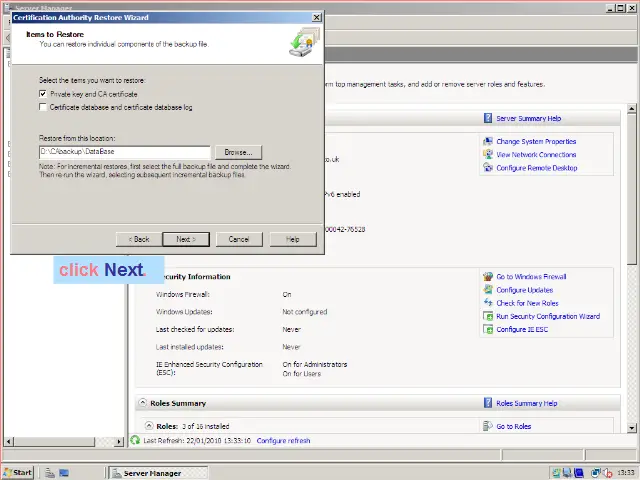Click the Configure Updates icon
The height and width of the screenshot is (480, 640).
pyautogui.click(x=488, y=289)
